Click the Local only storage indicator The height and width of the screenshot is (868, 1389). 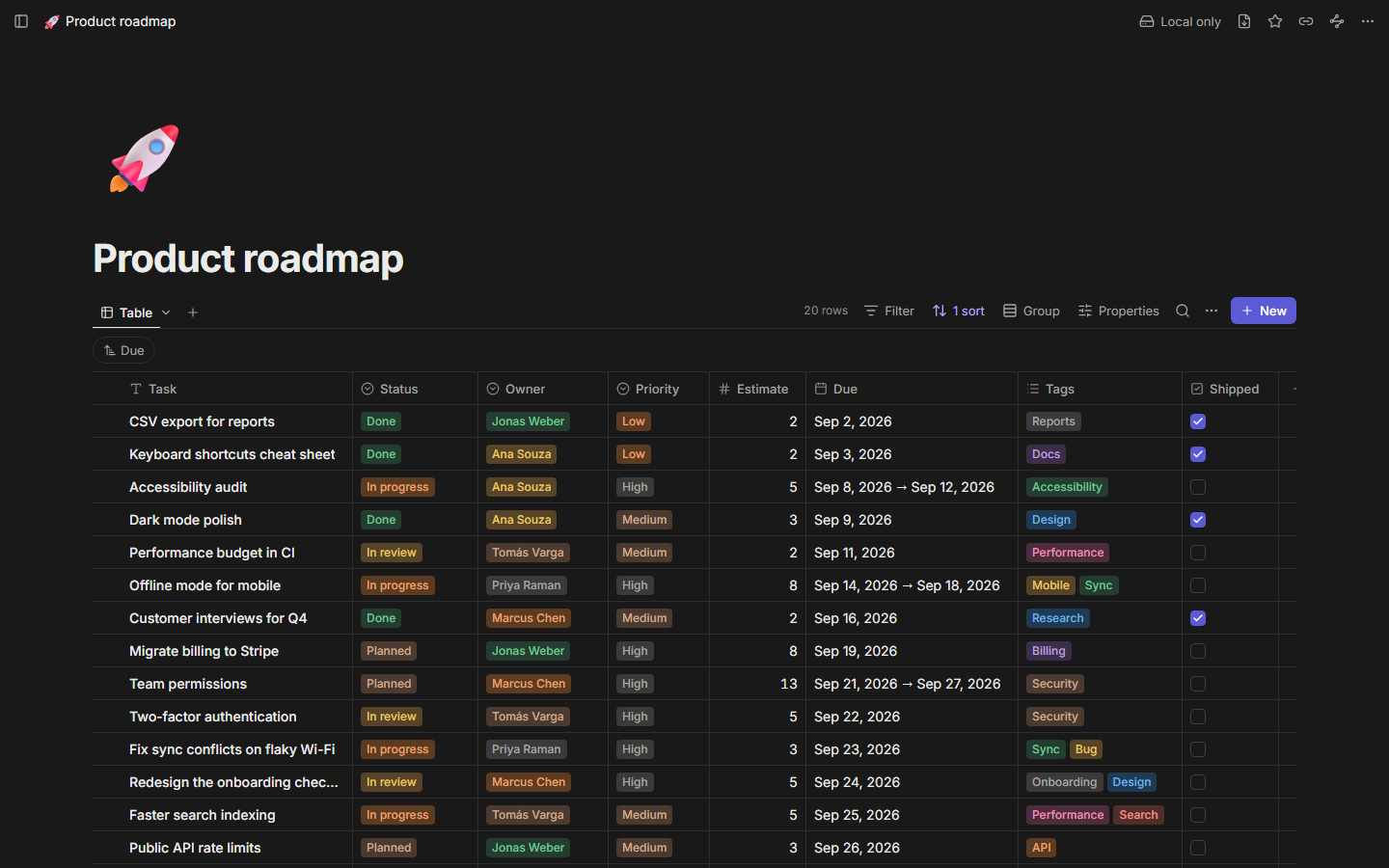click(1180, 21)
